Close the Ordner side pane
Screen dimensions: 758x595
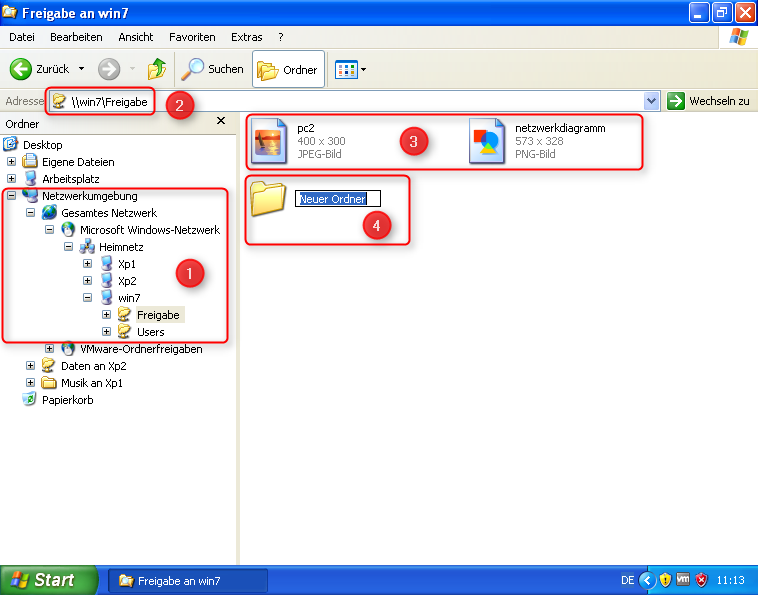221,121
